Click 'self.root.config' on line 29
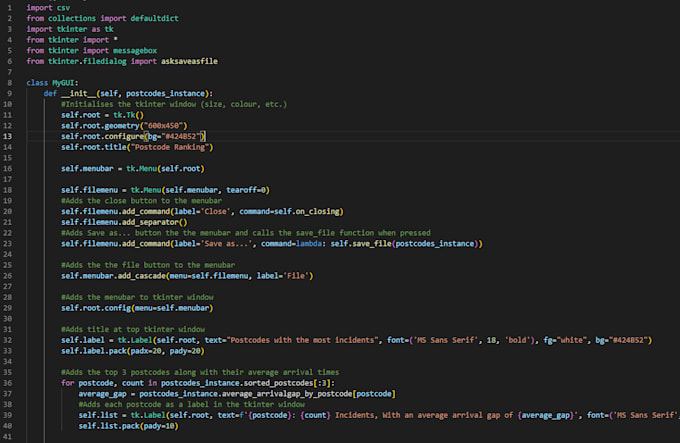The height and width of the screenshot is (443, 680). coord(96,308)
